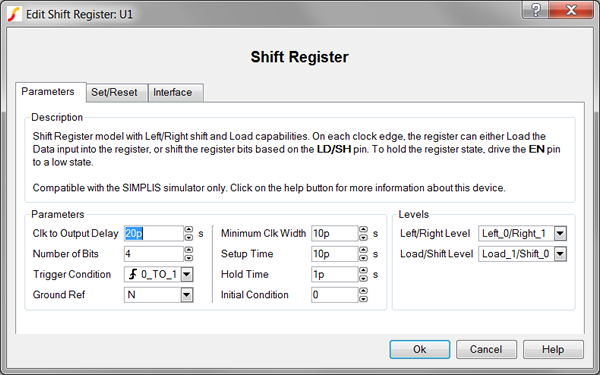Decrease Setup Time using down arrow
This screenshot has height=375, width=600.
(363, 258)
